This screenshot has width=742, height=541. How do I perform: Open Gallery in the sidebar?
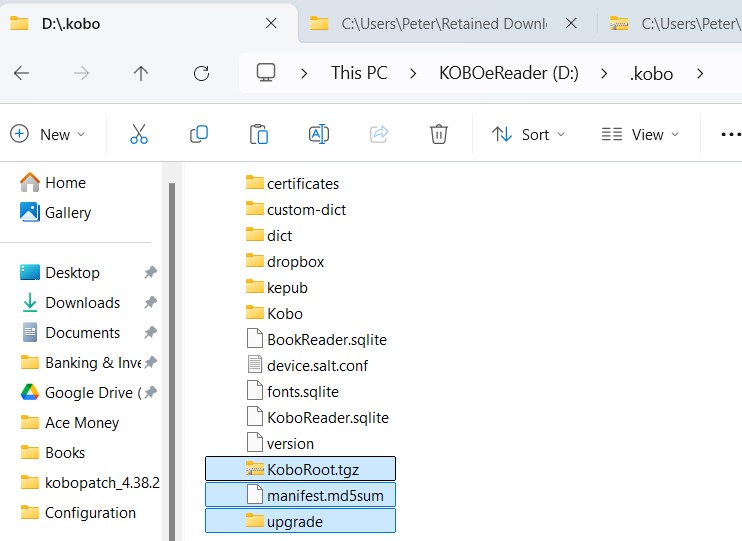pyautogui.click(x=55, y=213)
